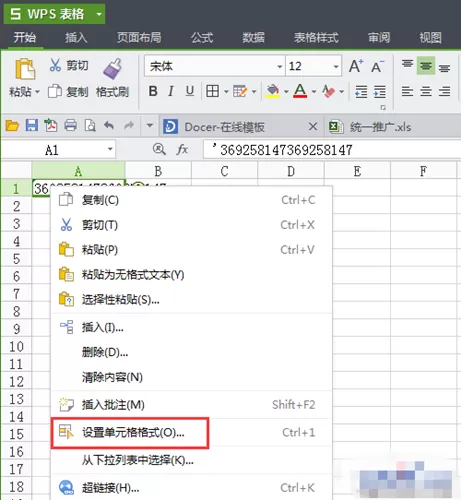The image size is (461, 500).
Task: Select column D header
Action: click(291, 171)
